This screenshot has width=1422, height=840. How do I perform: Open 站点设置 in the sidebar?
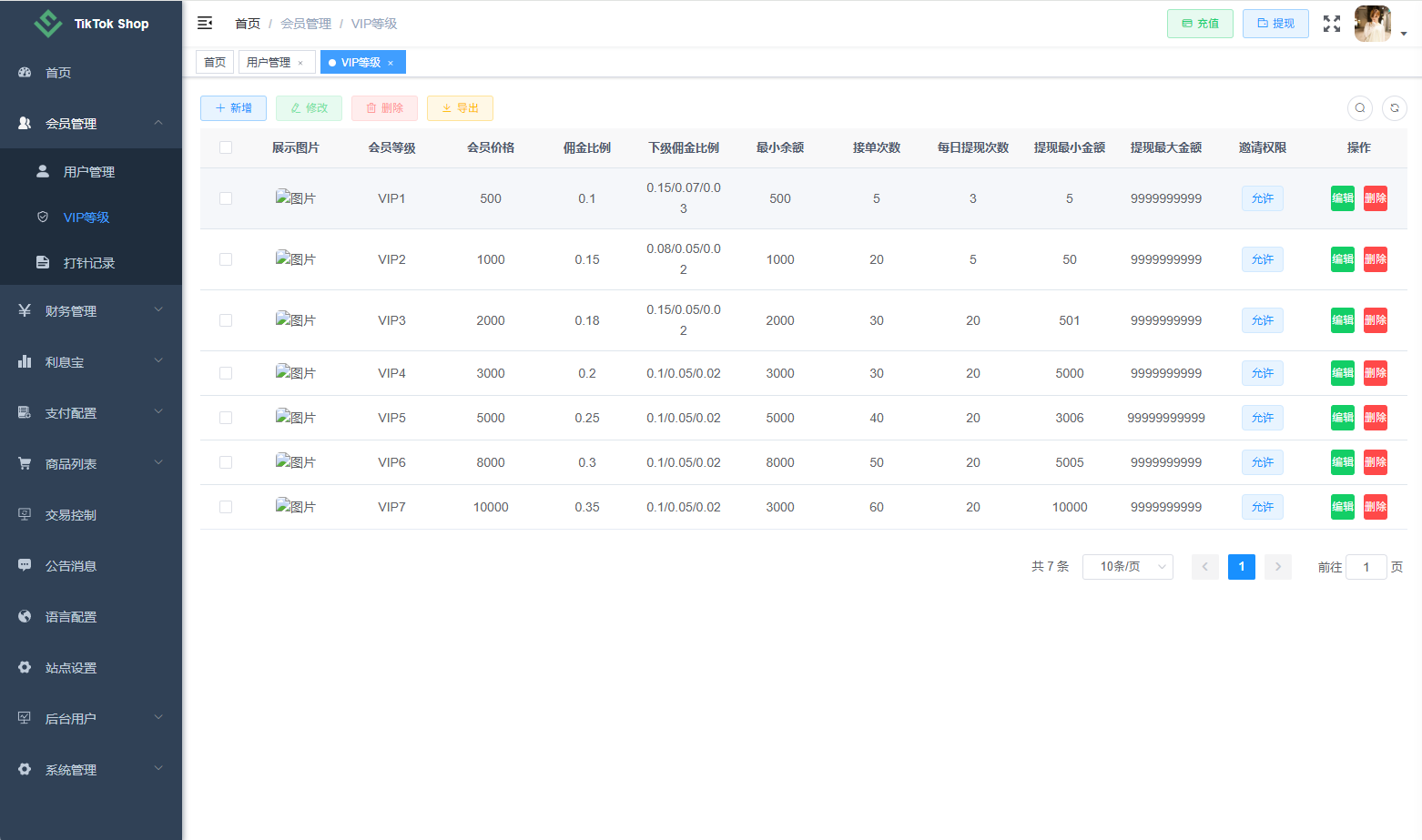(91, 668)
